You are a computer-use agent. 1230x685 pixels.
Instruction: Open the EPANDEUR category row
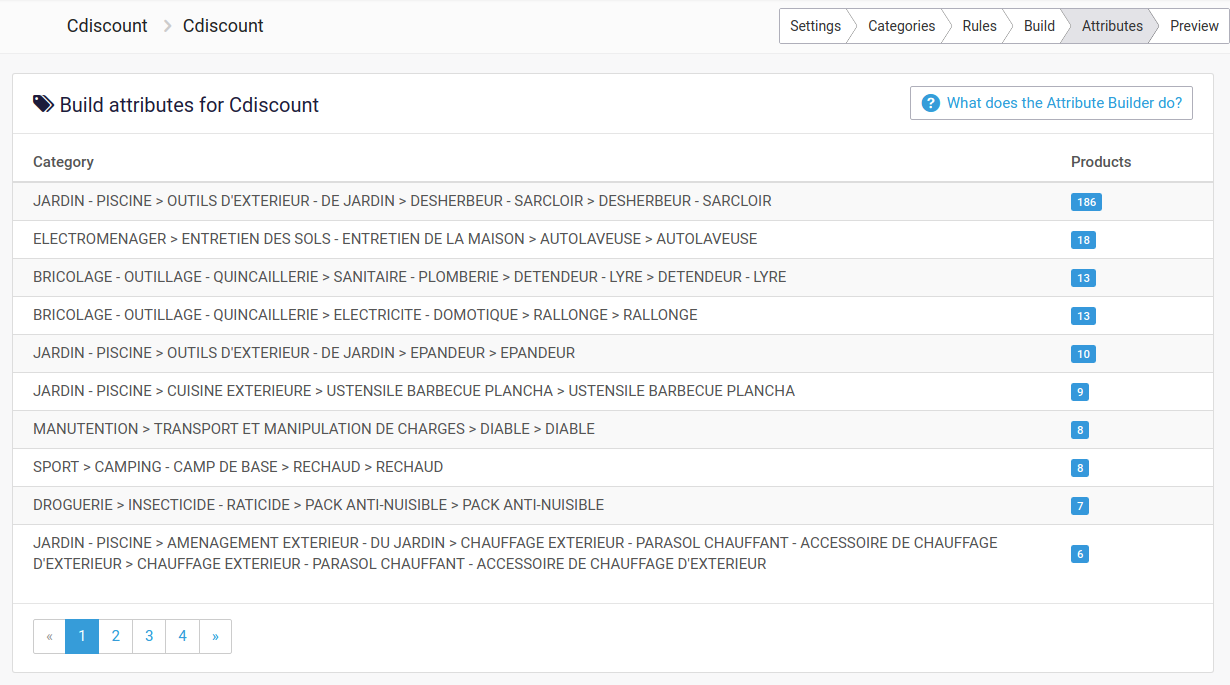coord(614,353)
